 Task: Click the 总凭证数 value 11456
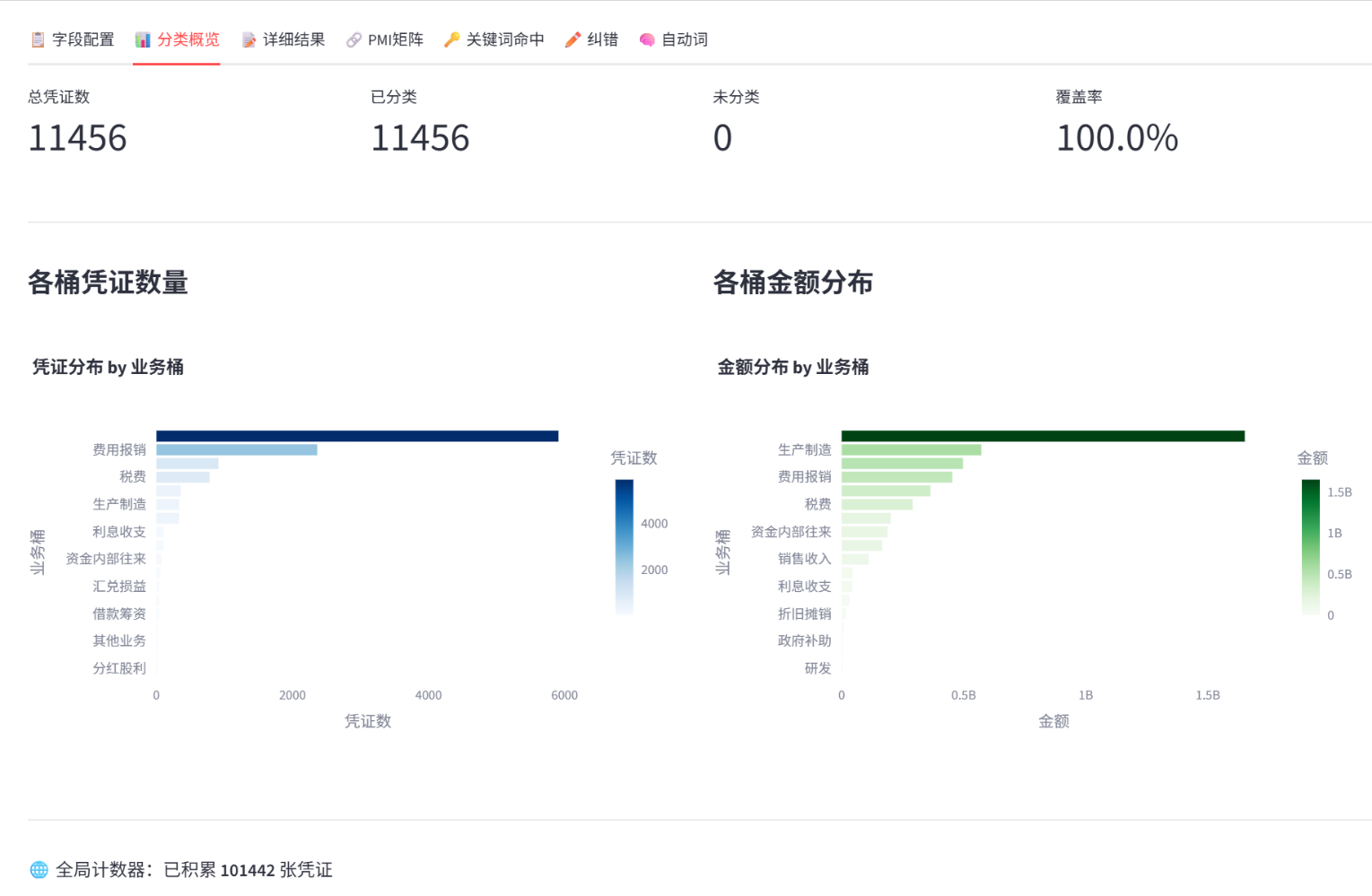coord(77,138)
